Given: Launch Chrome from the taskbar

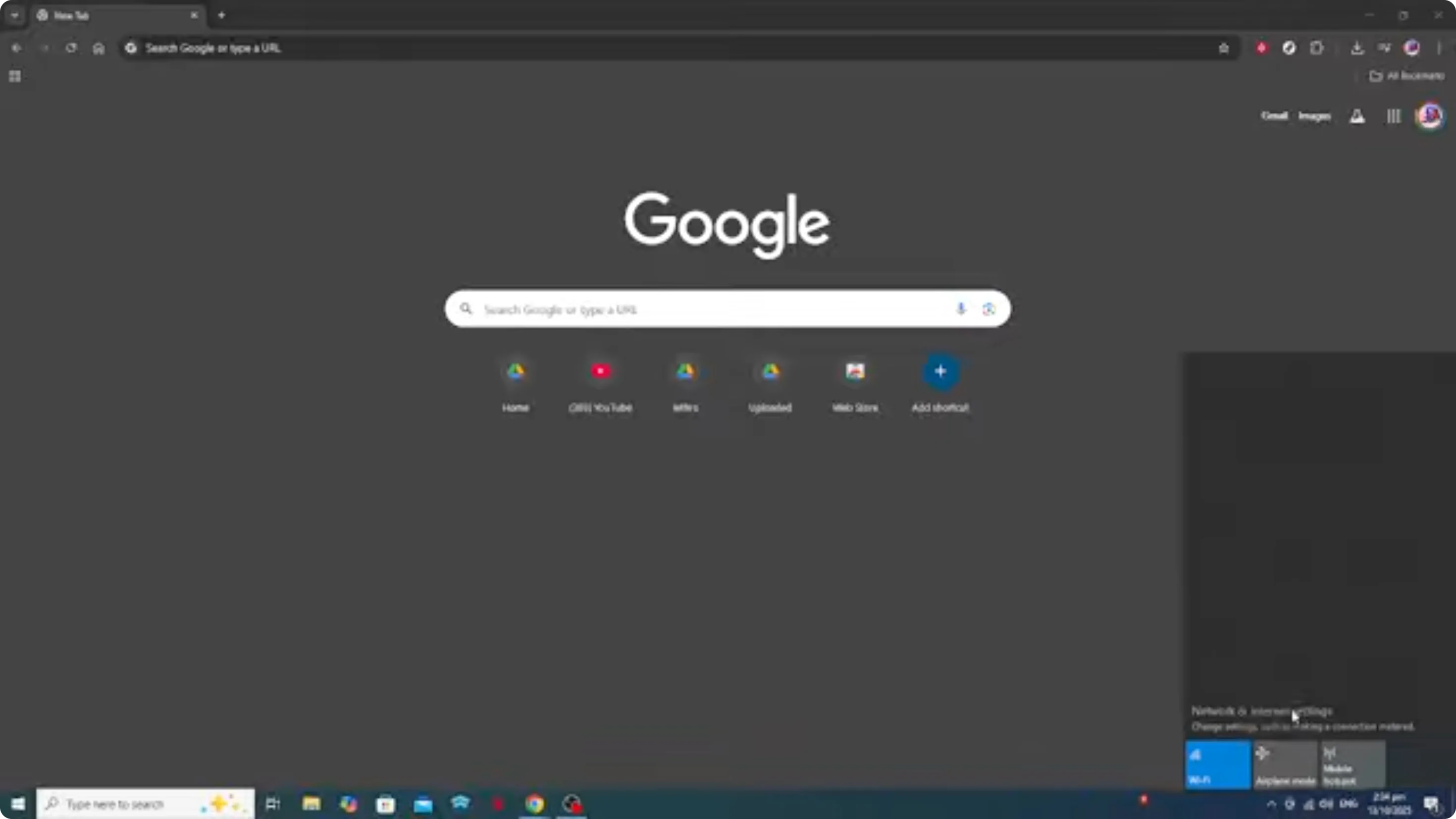Looking at the screenshot, I should coord(535,803).
